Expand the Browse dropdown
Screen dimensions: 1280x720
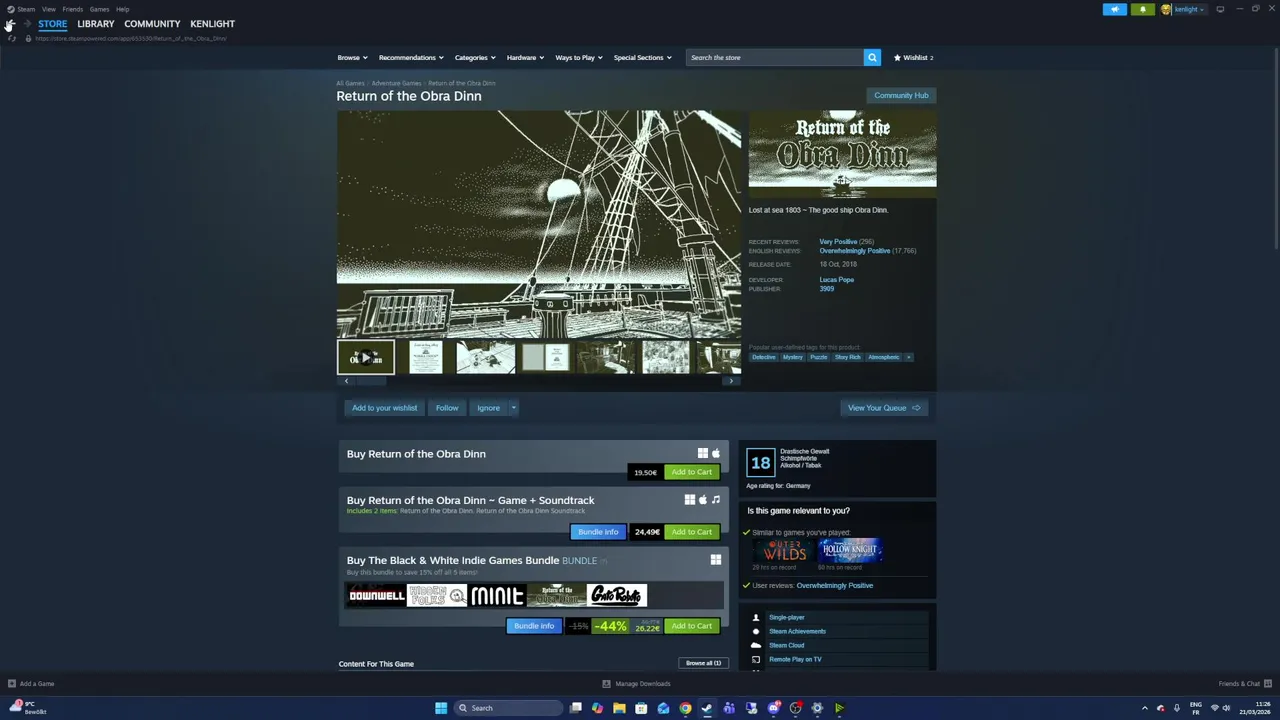(352, 57)
